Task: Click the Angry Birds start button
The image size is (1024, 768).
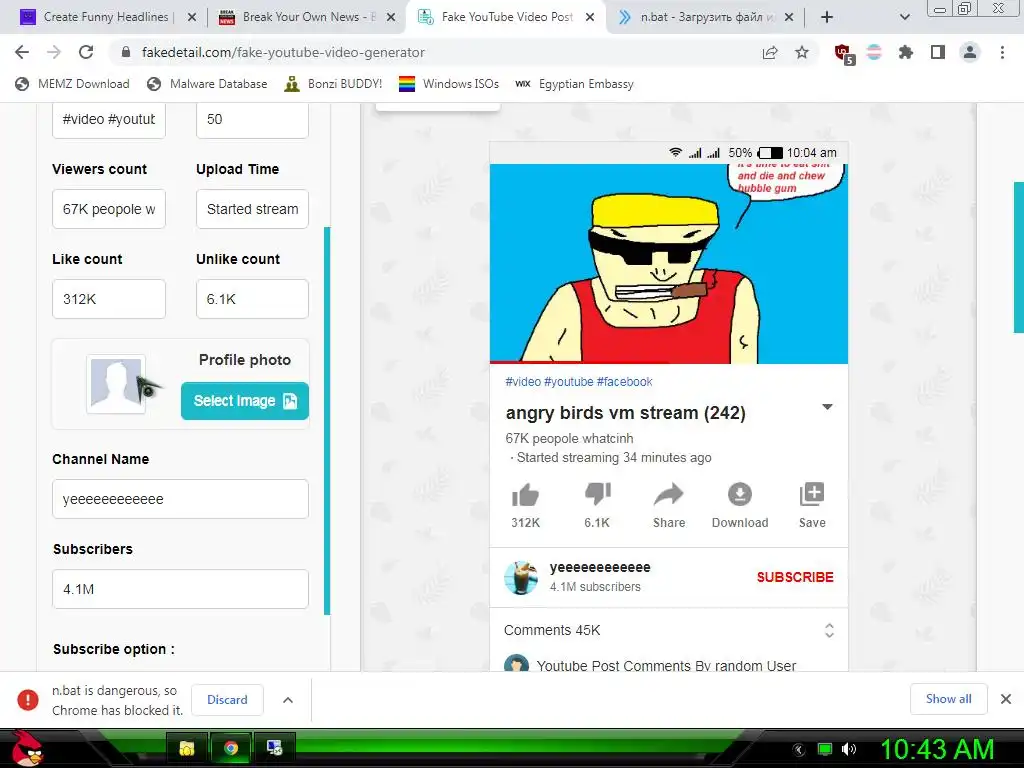Action: (27, 748)
